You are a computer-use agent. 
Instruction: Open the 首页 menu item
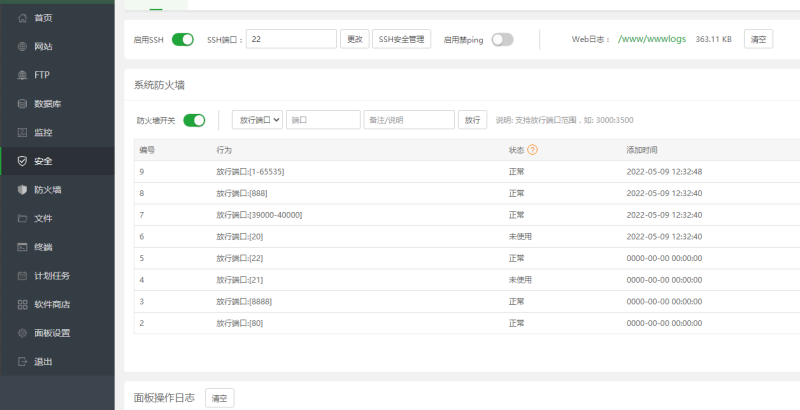click(x=57, y=18)
